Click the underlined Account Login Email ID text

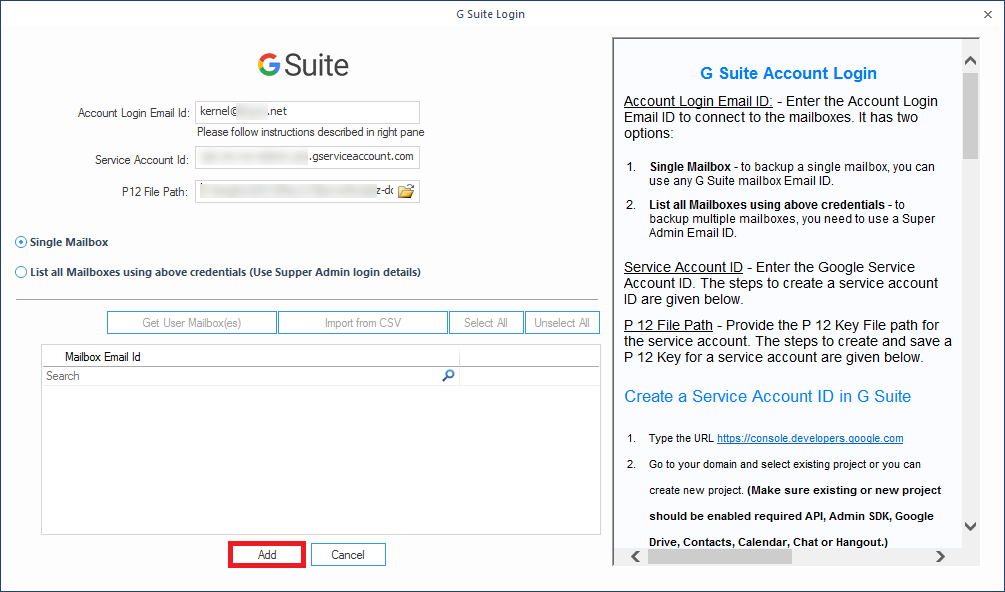(698, 101)
